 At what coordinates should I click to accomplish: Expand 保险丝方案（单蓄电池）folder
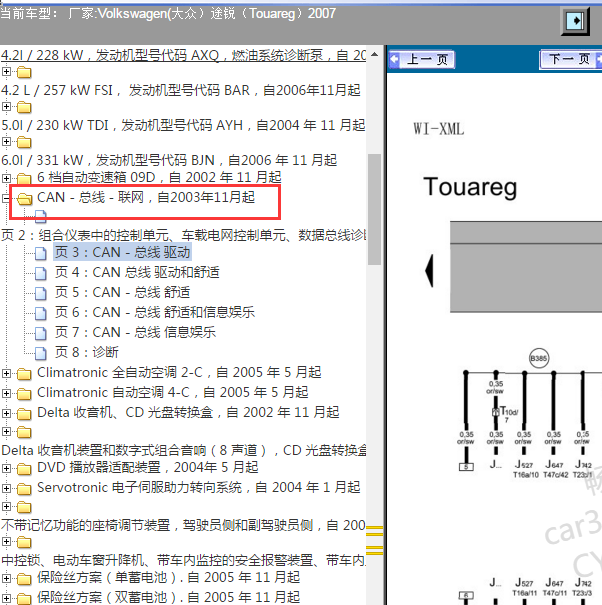[x=6, y=578]
